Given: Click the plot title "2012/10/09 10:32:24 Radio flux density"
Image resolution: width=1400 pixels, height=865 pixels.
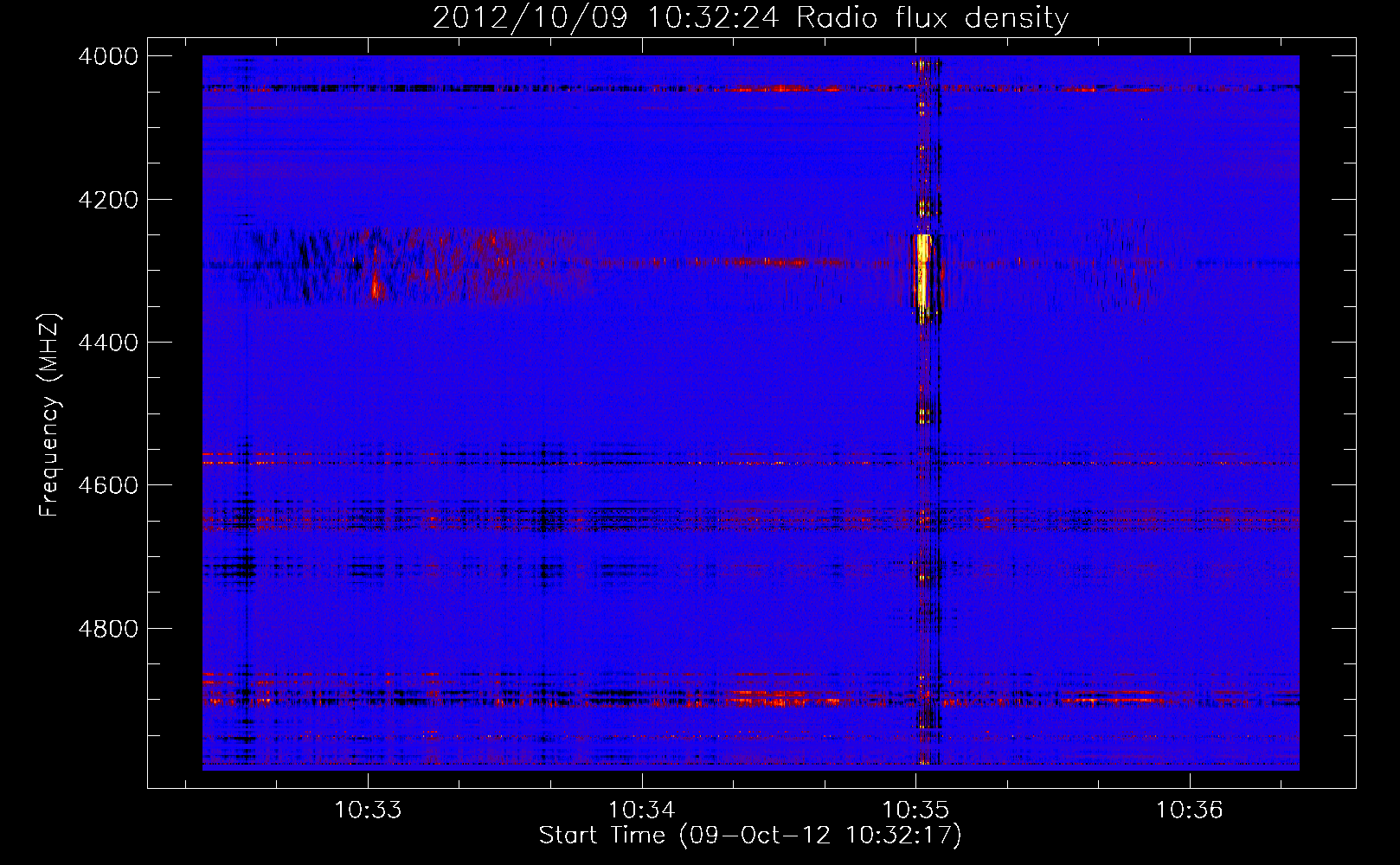Looking at the screenshot, I should coord(750,17).
